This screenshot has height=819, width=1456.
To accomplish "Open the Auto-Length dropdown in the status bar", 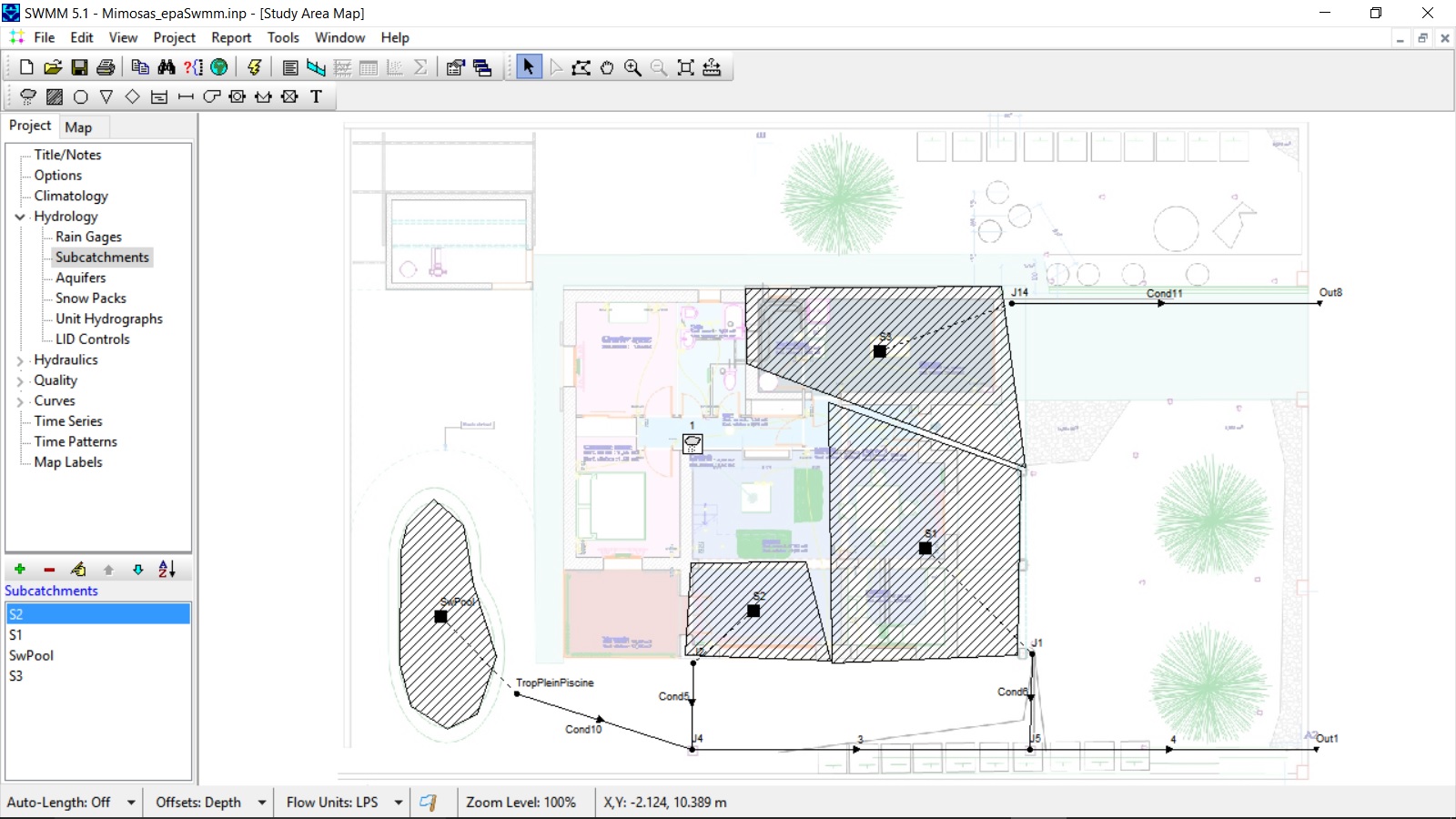I will (x=131, y=803).
